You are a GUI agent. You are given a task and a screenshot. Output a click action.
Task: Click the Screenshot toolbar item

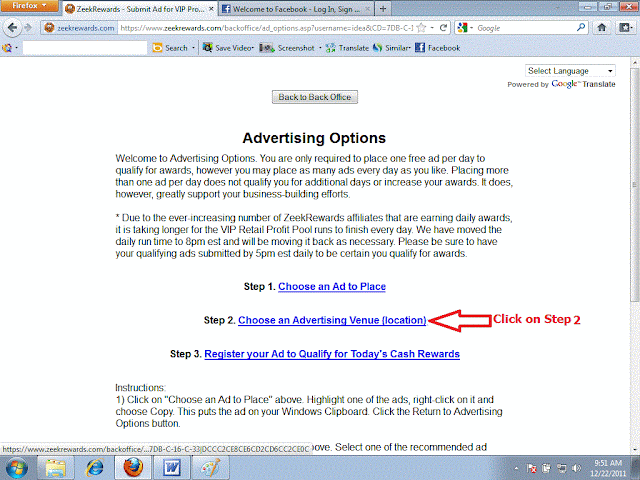coord(287,48)
